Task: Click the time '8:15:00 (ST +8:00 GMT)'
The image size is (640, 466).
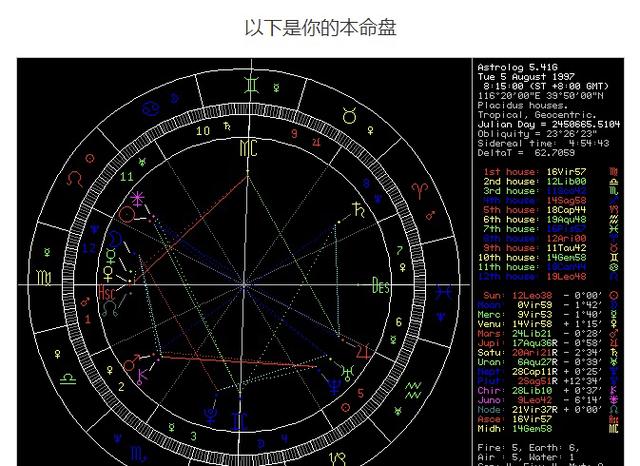Action: point(546,87)
